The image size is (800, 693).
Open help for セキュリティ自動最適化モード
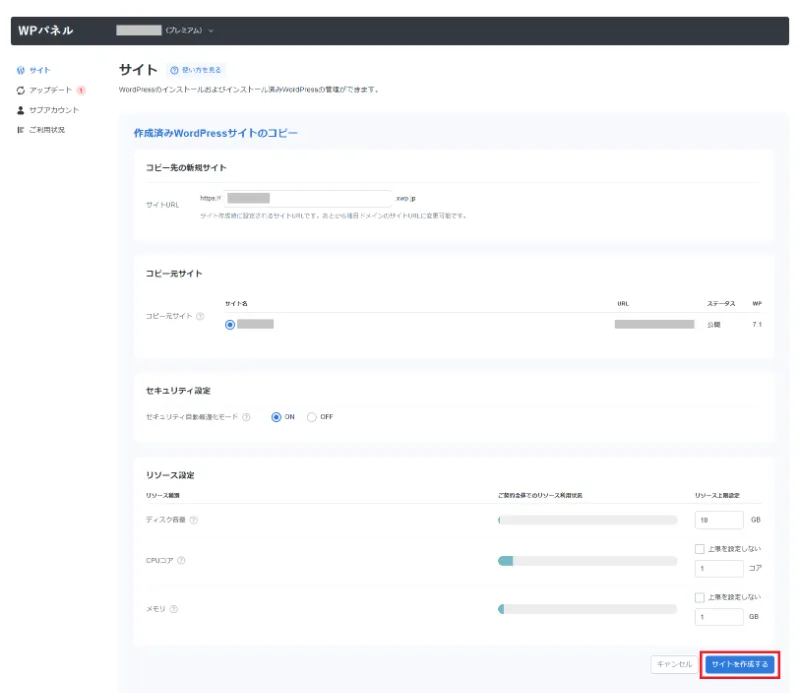[x=246, y=417]
